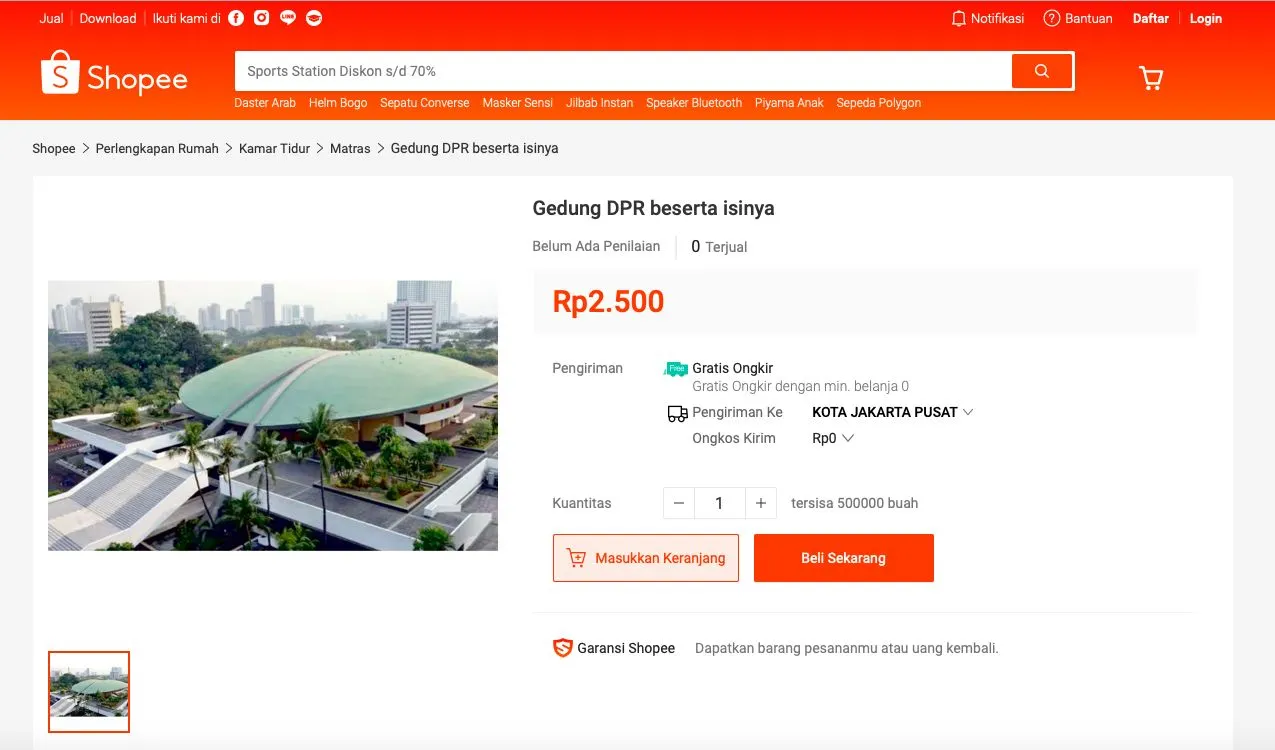
Task: Open the Jual menu item
Action: tap(50, 17)
